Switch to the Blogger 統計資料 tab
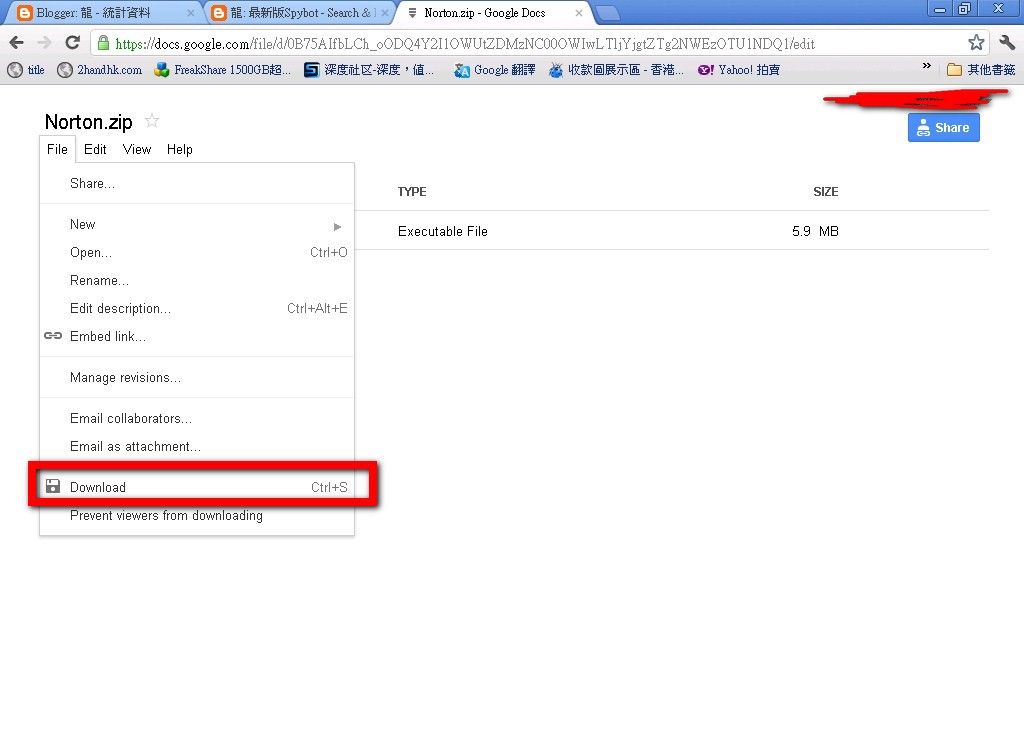The width and height of the screenshot is (1024, 738). tap(104, 12)
